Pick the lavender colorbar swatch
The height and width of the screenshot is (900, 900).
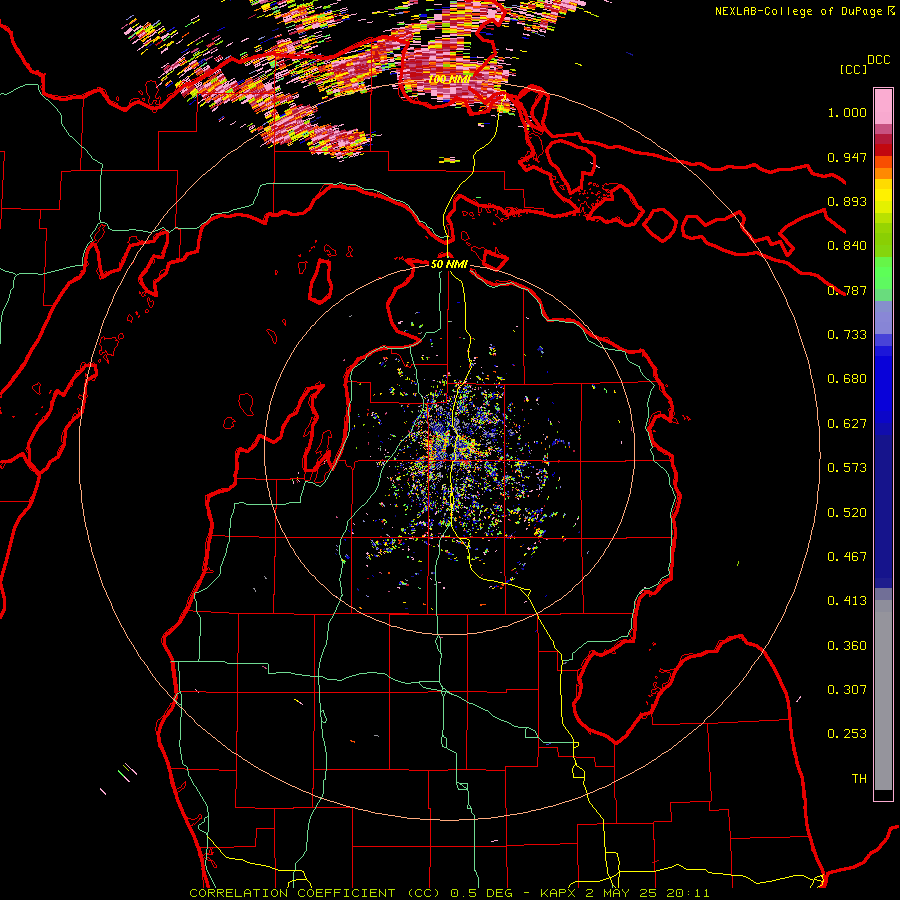(x=883, y=317)
